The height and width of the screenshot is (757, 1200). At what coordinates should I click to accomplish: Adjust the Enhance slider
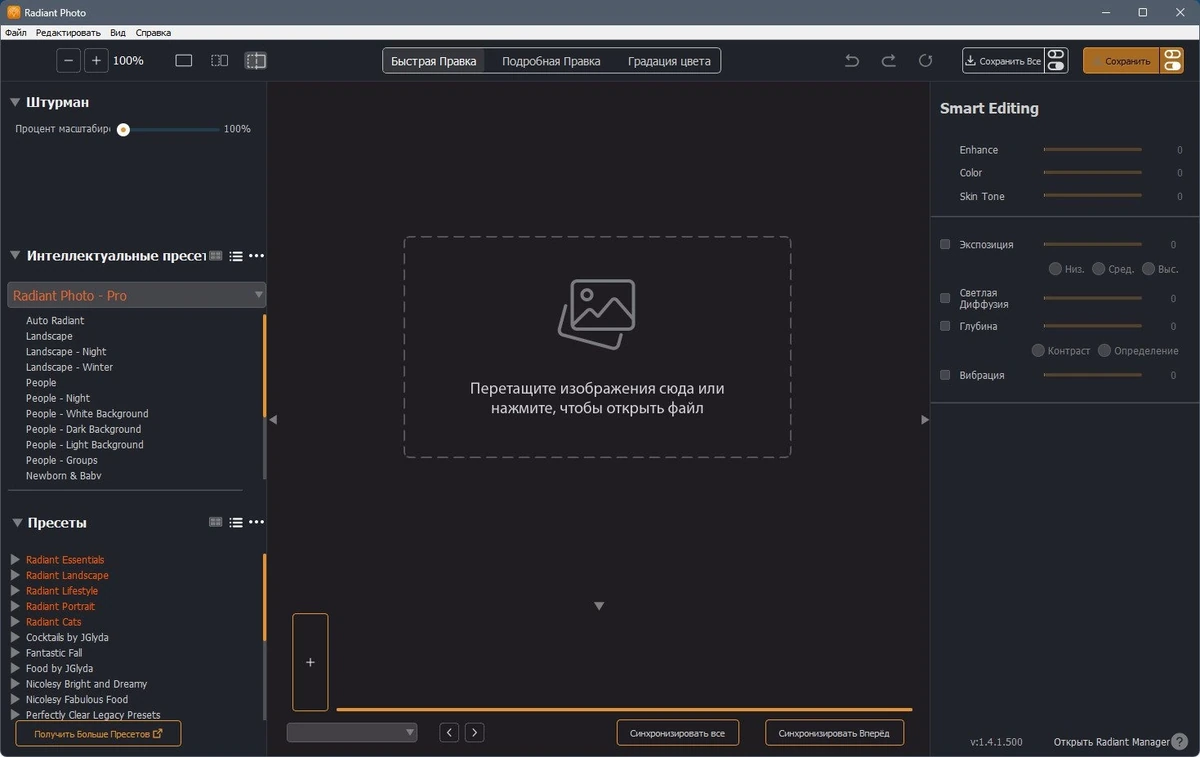pyautogui.click(x=1092, y=150)
